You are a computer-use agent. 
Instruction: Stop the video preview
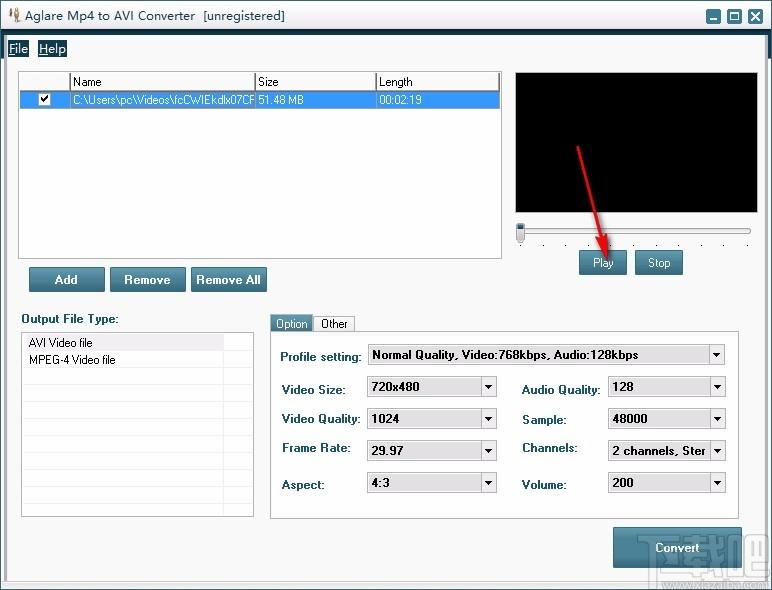click(659, 262)
